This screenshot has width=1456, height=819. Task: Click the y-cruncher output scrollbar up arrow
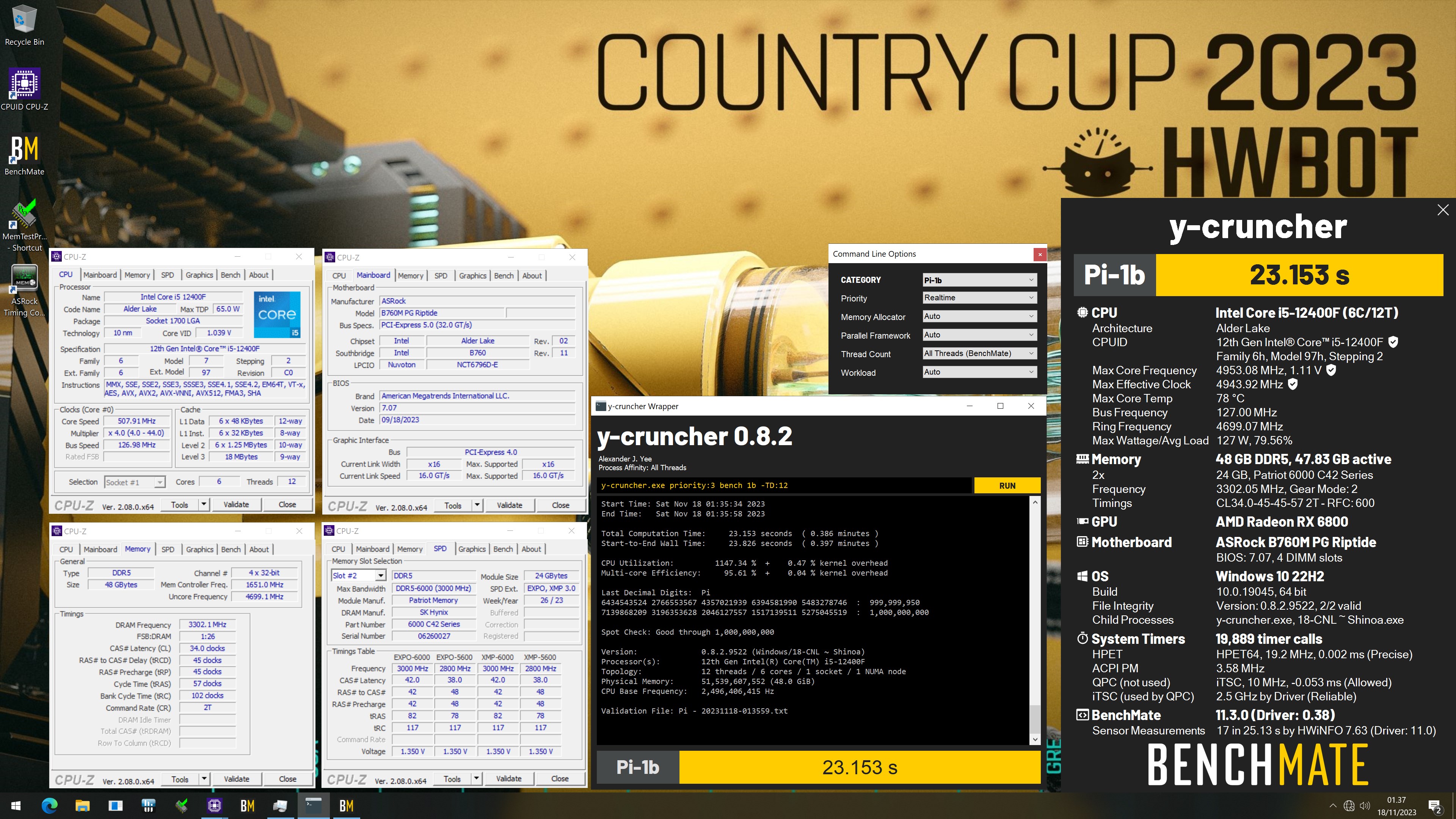[1034, 502]
